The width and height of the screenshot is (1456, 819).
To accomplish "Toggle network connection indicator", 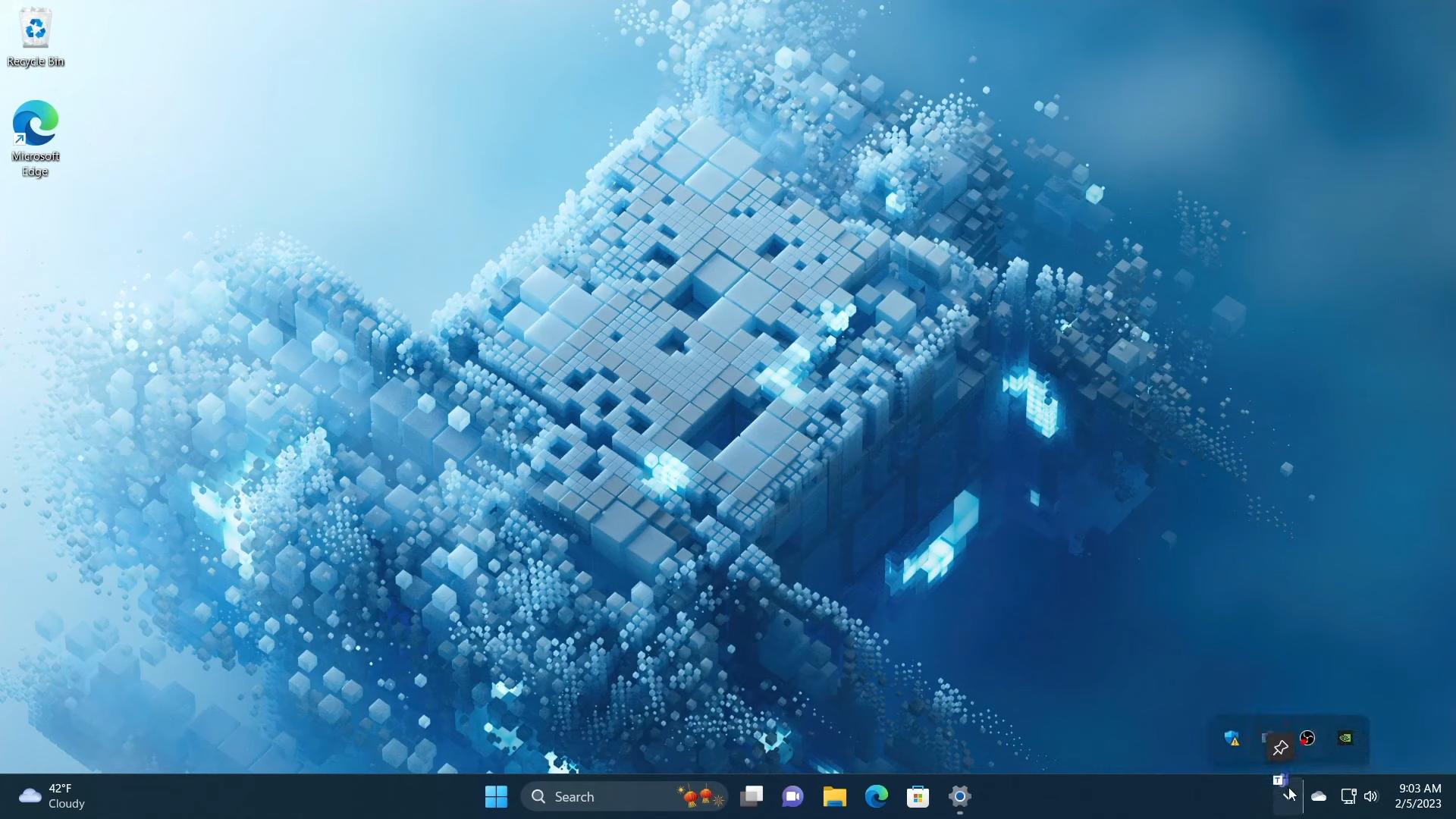I will [x=1348, y=796].
